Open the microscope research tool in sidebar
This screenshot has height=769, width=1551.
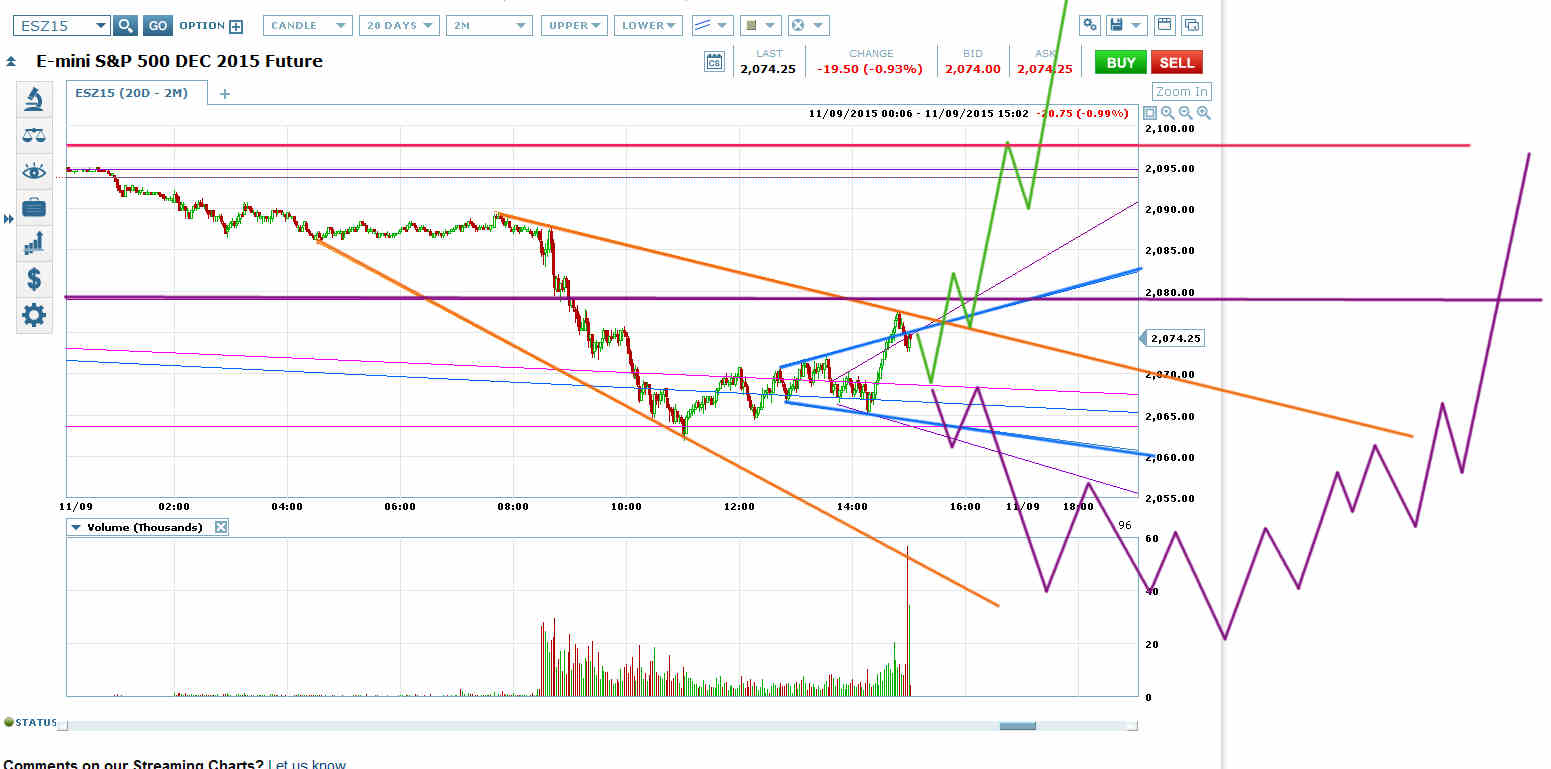pos(34,98)
